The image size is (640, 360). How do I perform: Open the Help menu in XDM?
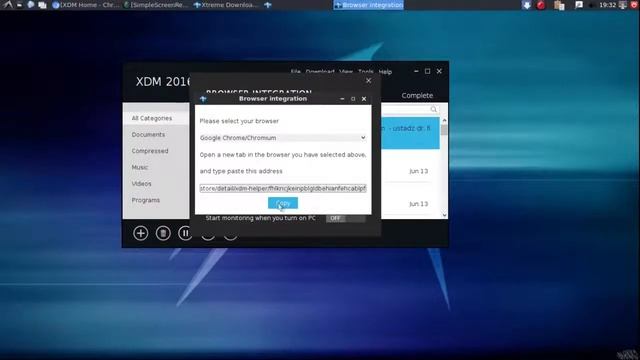(x=385, y=72)
